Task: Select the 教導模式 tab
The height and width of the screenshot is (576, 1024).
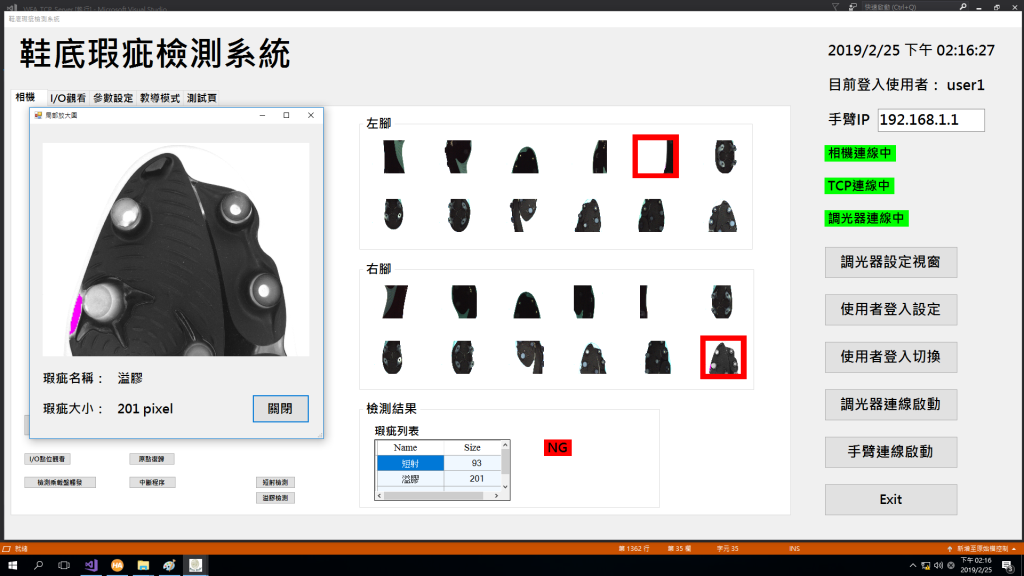Action: (160, 98)
